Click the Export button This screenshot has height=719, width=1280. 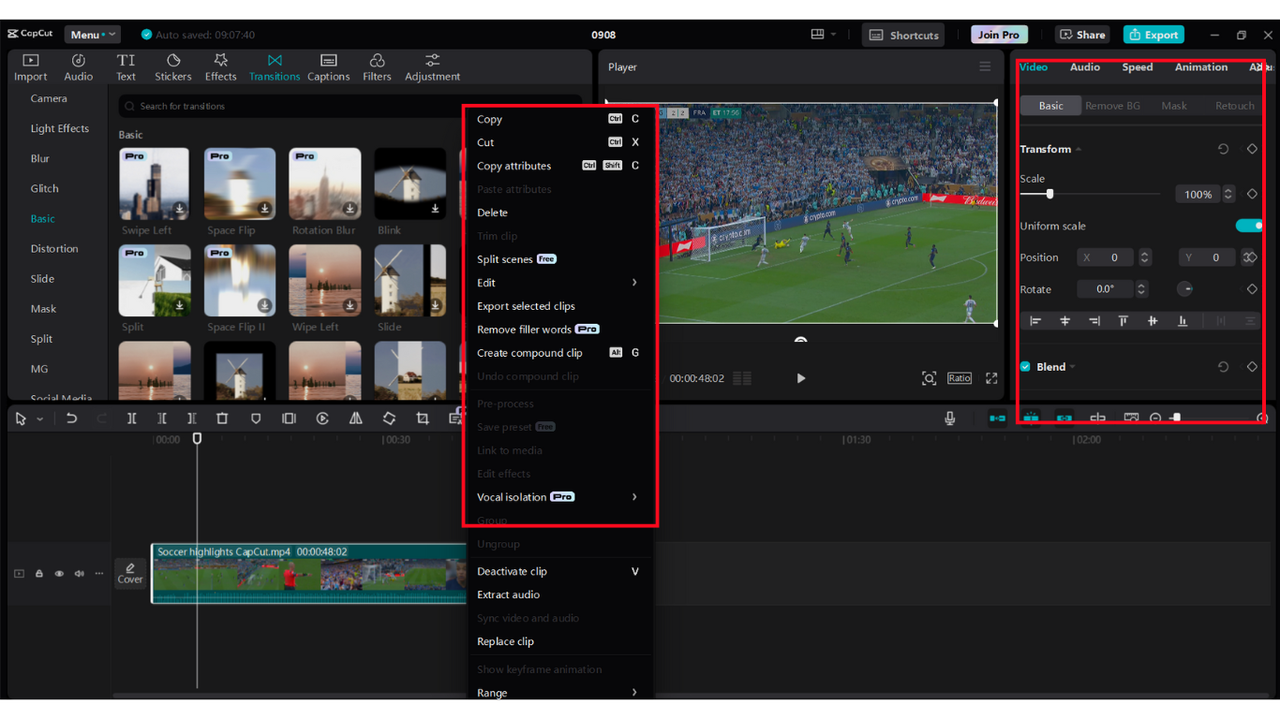point(1153,34)
